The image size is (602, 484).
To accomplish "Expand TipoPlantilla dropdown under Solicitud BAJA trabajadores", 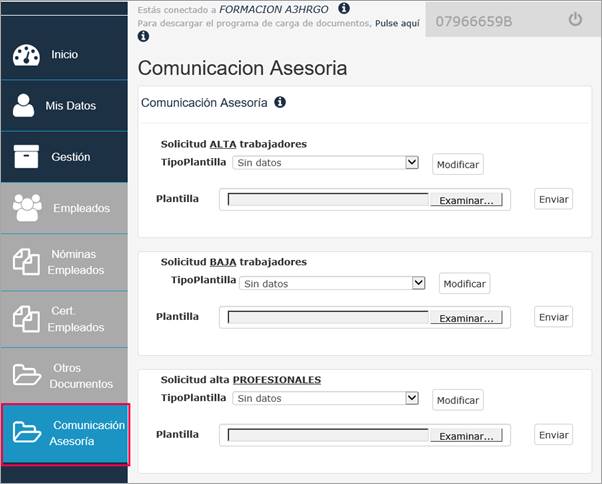I will [332, 283].
